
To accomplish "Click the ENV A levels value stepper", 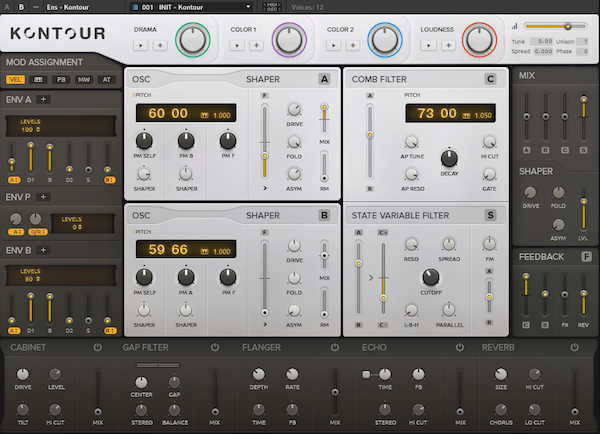I will pos(38,130).
